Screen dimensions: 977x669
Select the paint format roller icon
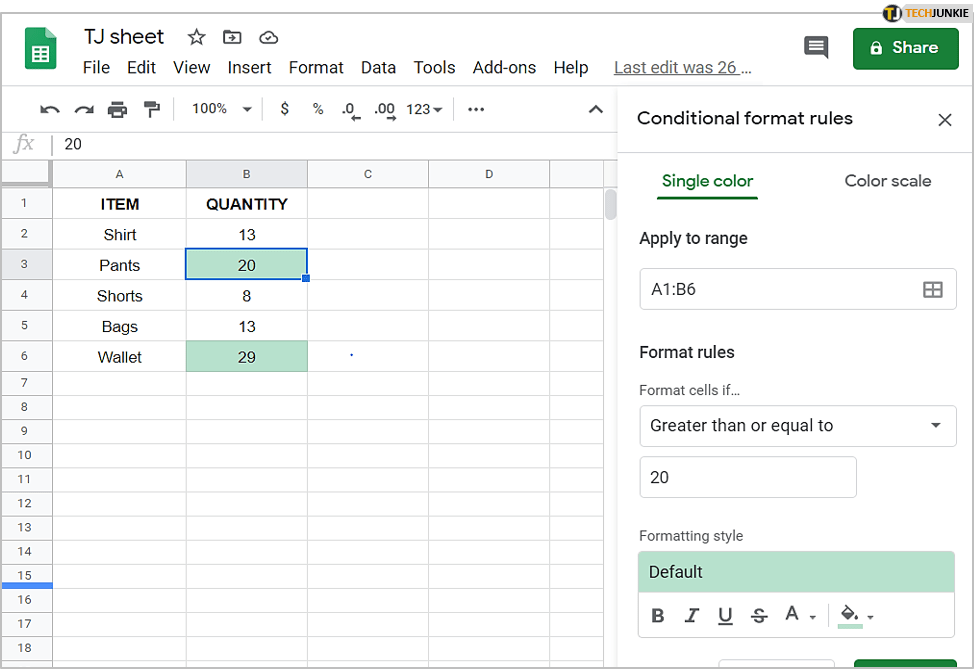point(151,109)
